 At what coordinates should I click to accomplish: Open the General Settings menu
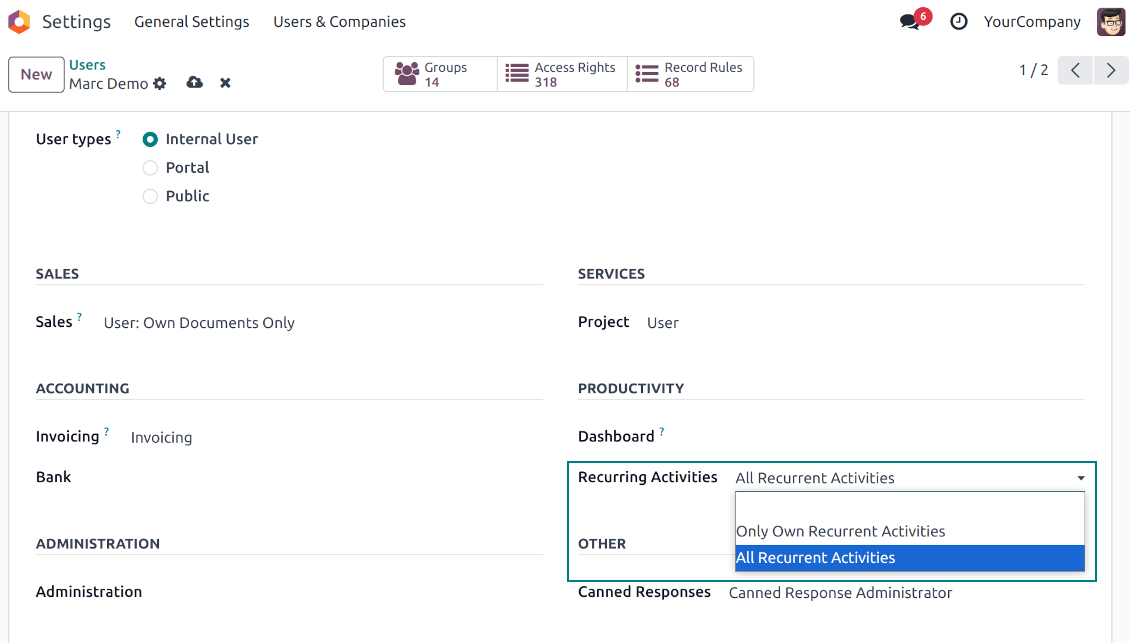point(191,22)
